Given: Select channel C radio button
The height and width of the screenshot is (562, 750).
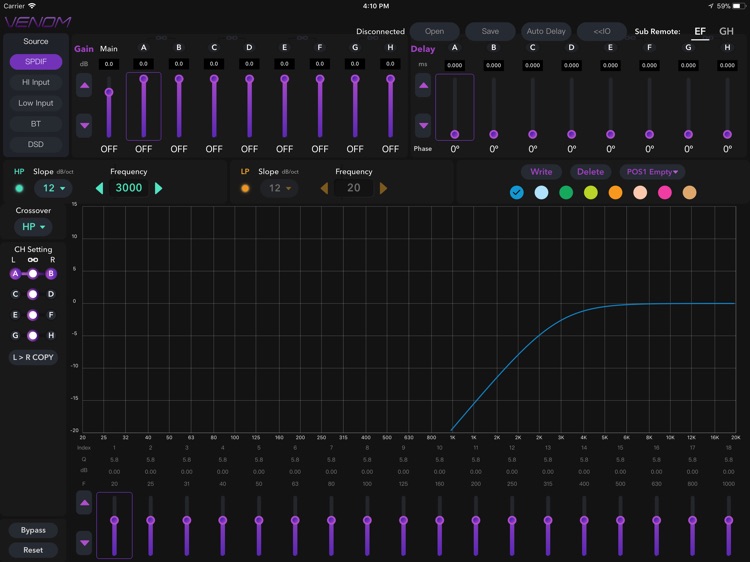Looking at the screenshot, I should pyautogui.click(x=15, y=294).
